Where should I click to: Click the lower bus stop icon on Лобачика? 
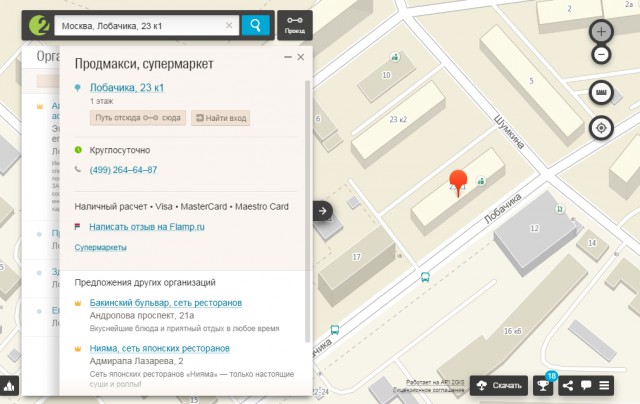click(335, 330)
